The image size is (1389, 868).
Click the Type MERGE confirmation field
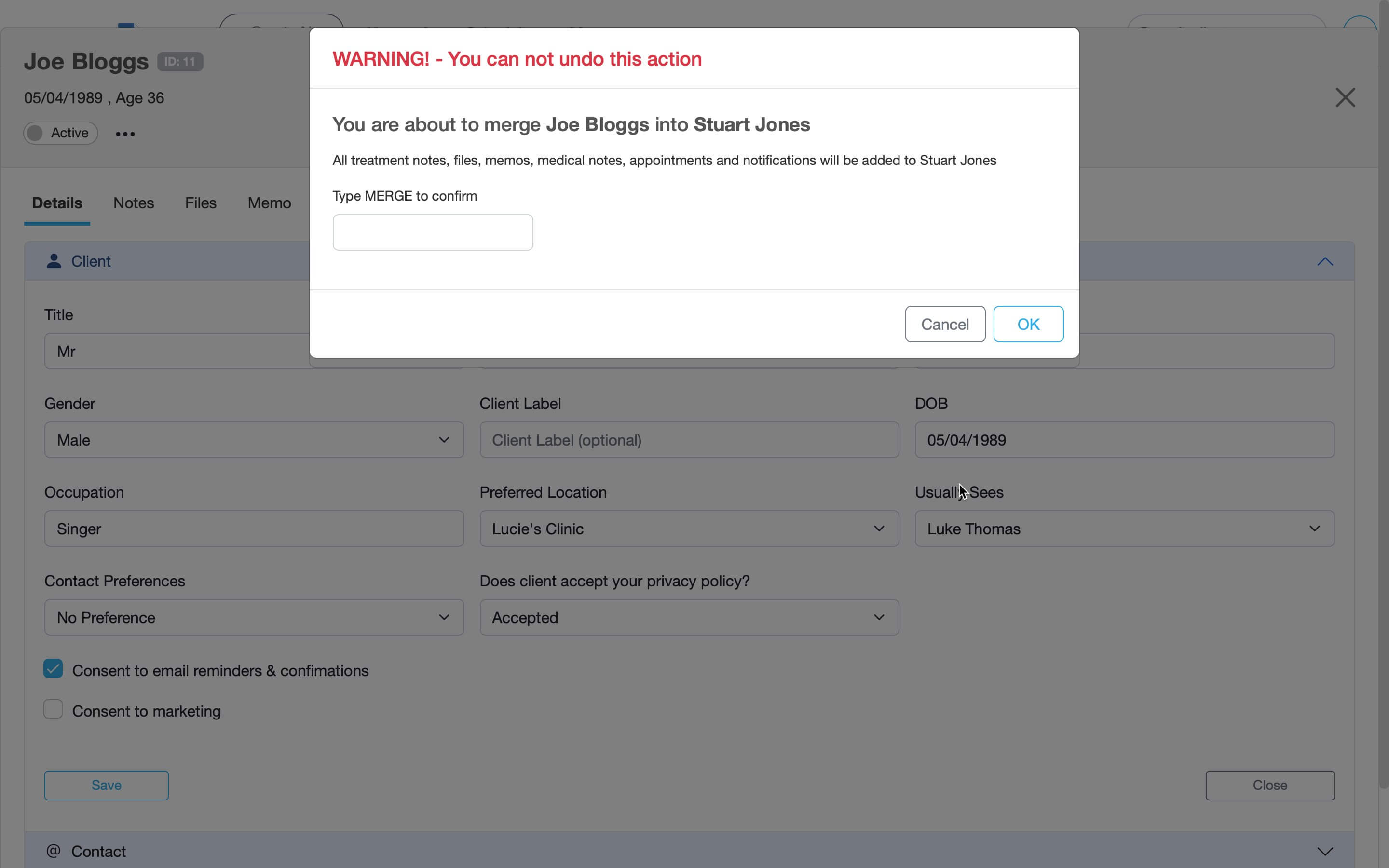point(433,232)
